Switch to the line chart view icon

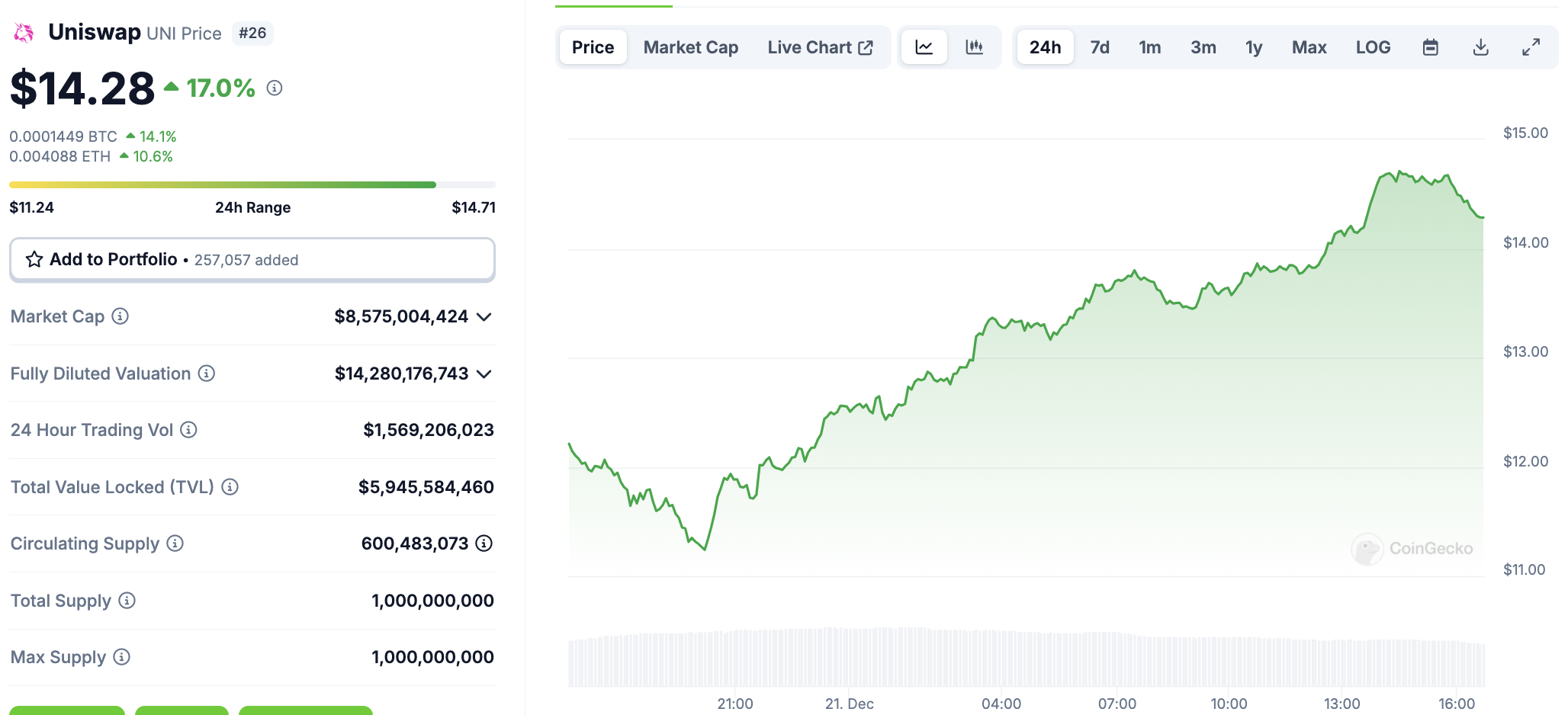tap(924, 47)
